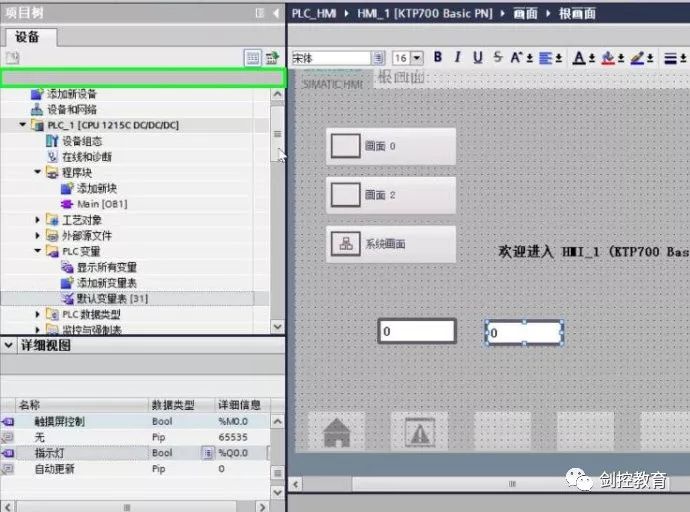Click the address icon beside %Q0.0

click(208, 453)
